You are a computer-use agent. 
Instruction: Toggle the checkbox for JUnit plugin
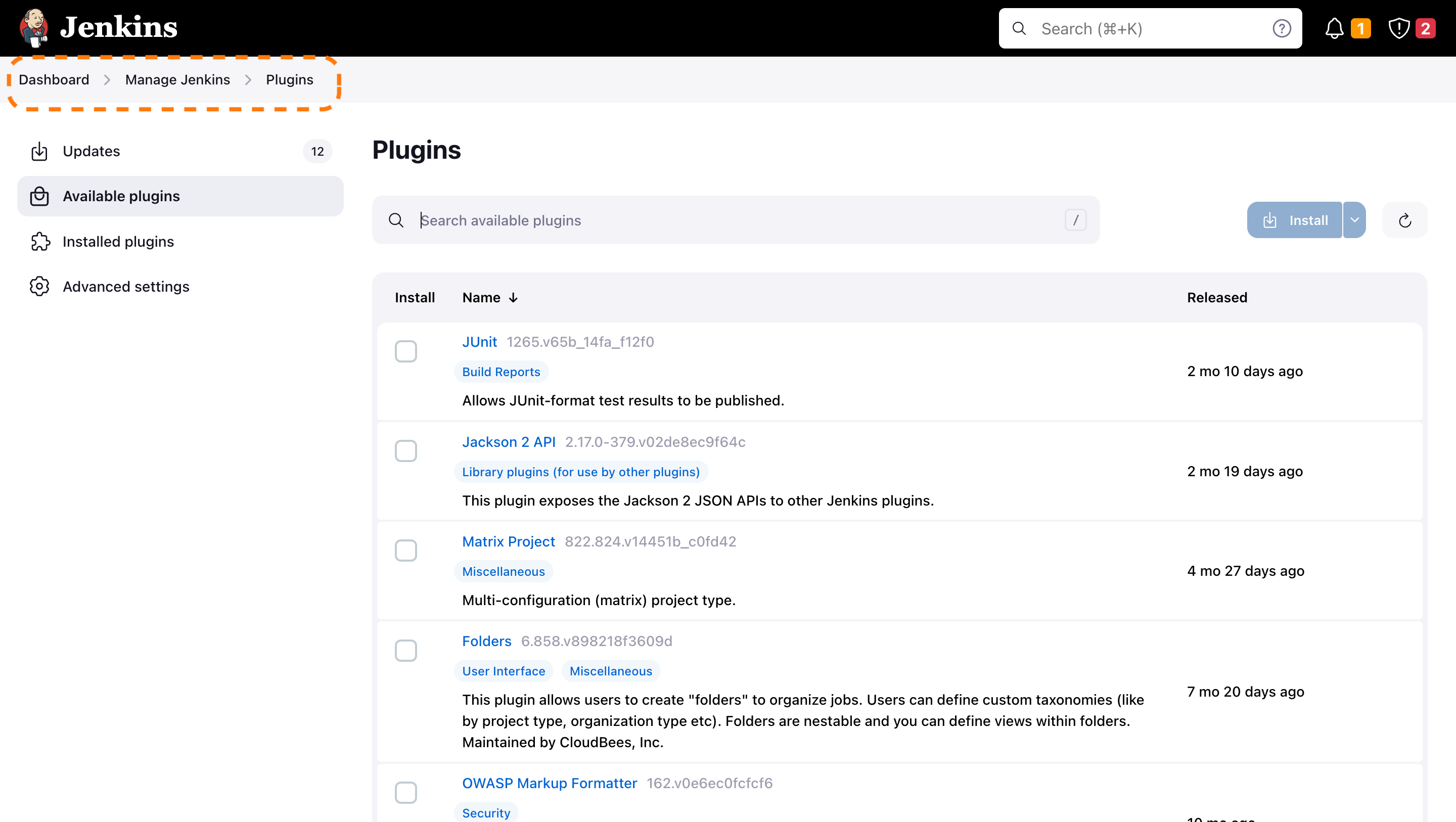[x=406, y=351]
